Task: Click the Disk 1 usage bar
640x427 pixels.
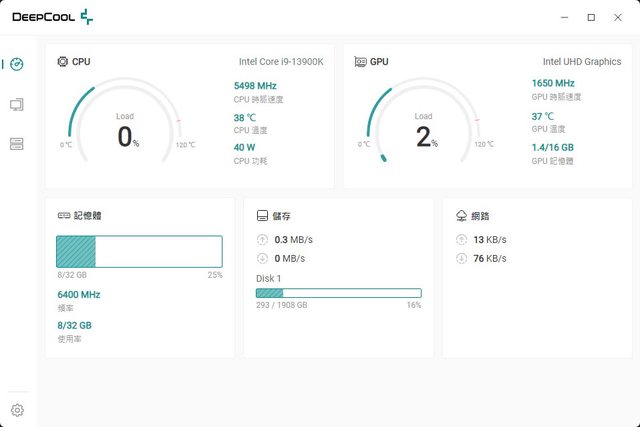Action: tap(338, 293)
